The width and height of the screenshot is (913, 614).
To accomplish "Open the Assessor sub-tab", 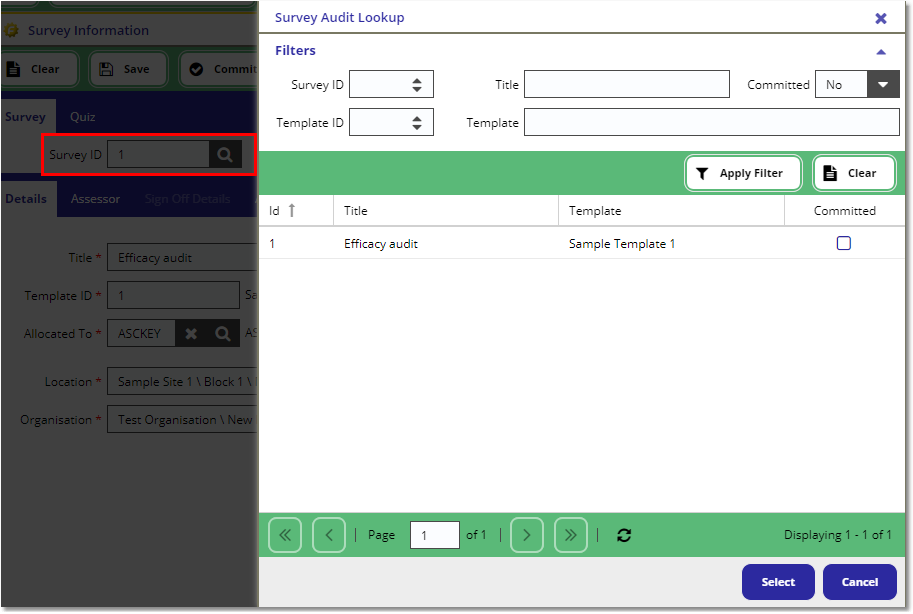I will click(95, 199).
